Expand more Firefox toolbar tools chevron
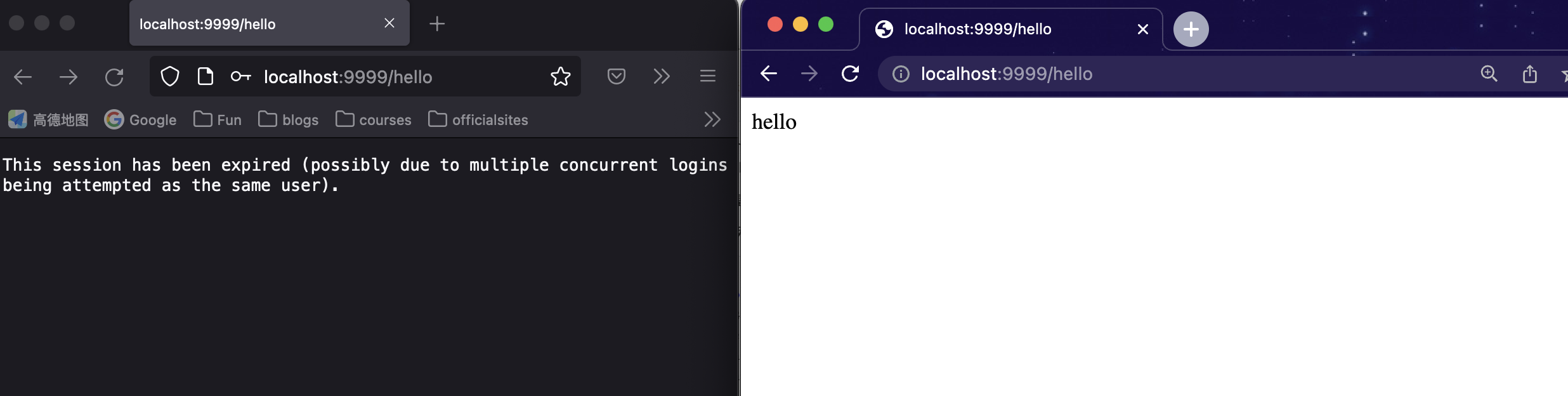This screenshot has width=1568, height=396. coord(662,77)
